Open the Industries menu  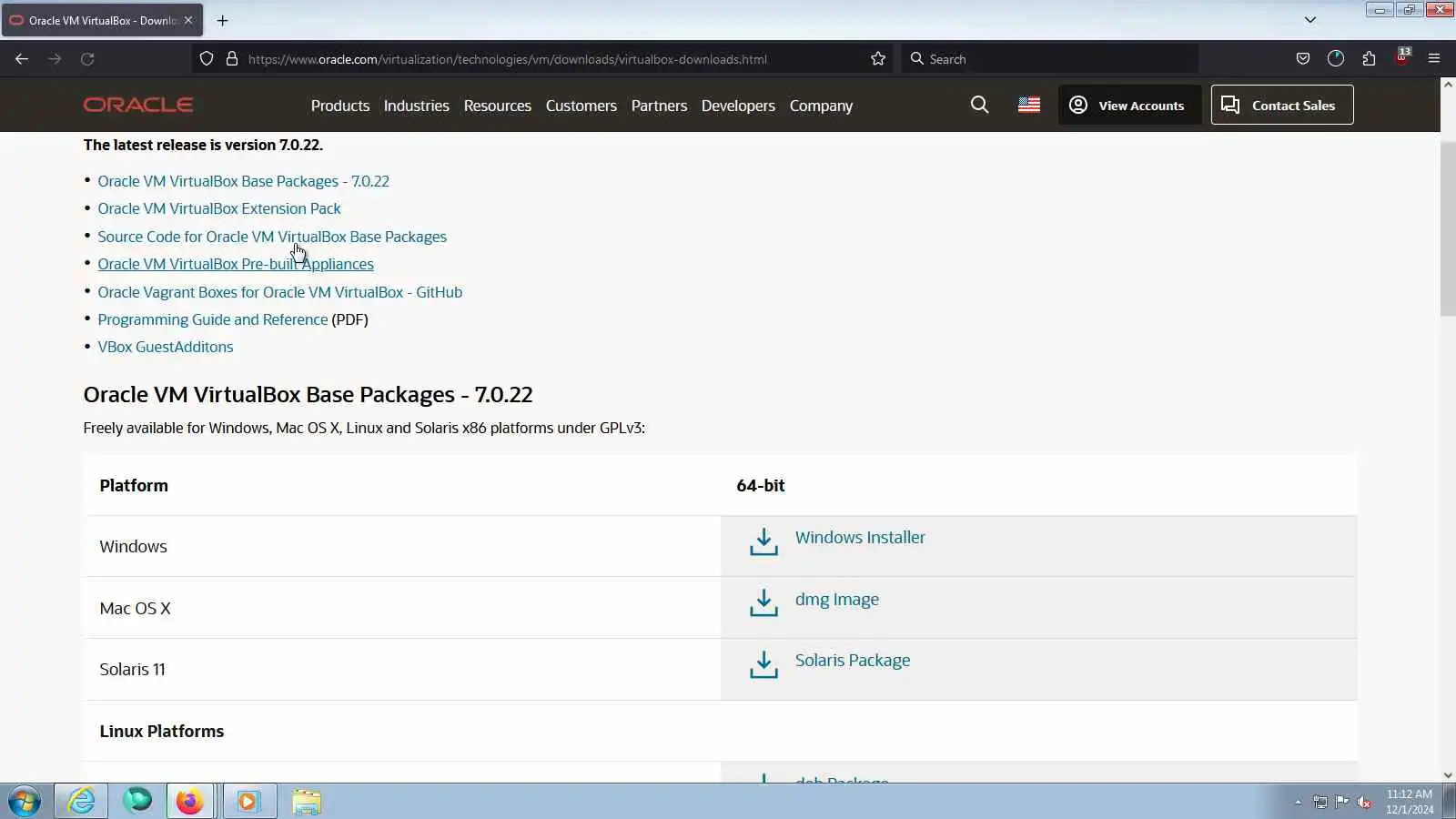click(x=417, y=106)
